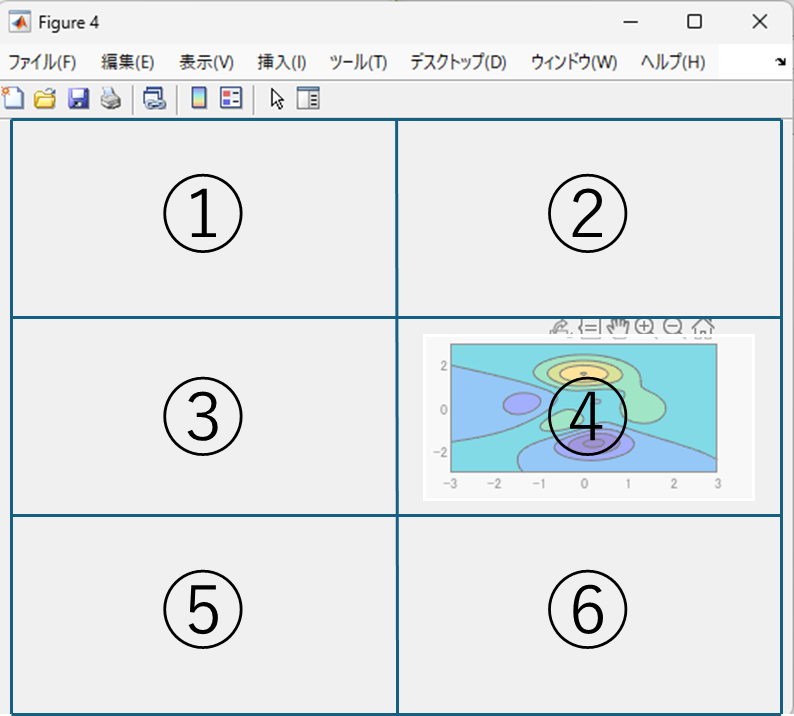Screen dimensions: 794x716
Task: Click the Zoom In magnifier above the plot
Action: [x=645, y=327]
